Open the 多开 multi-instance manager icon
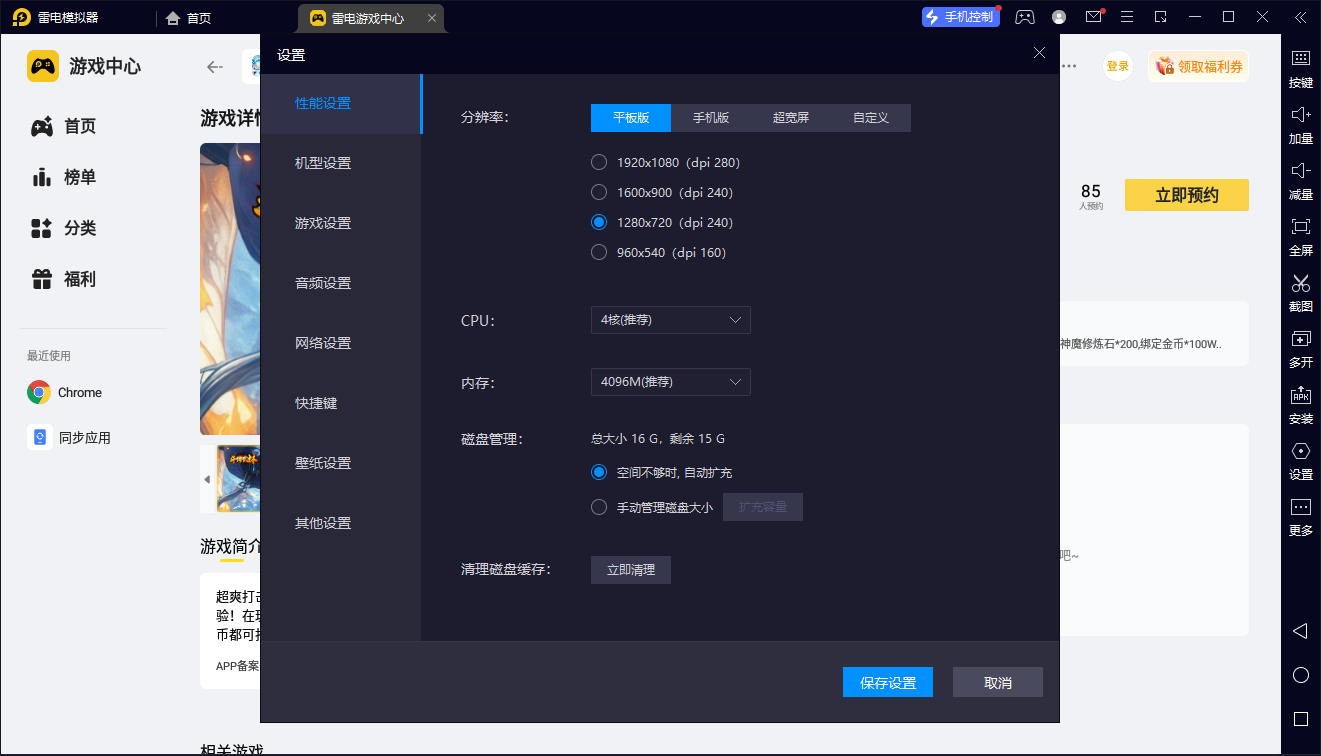Viewport: 1321px width, 756px height. 1300,350
